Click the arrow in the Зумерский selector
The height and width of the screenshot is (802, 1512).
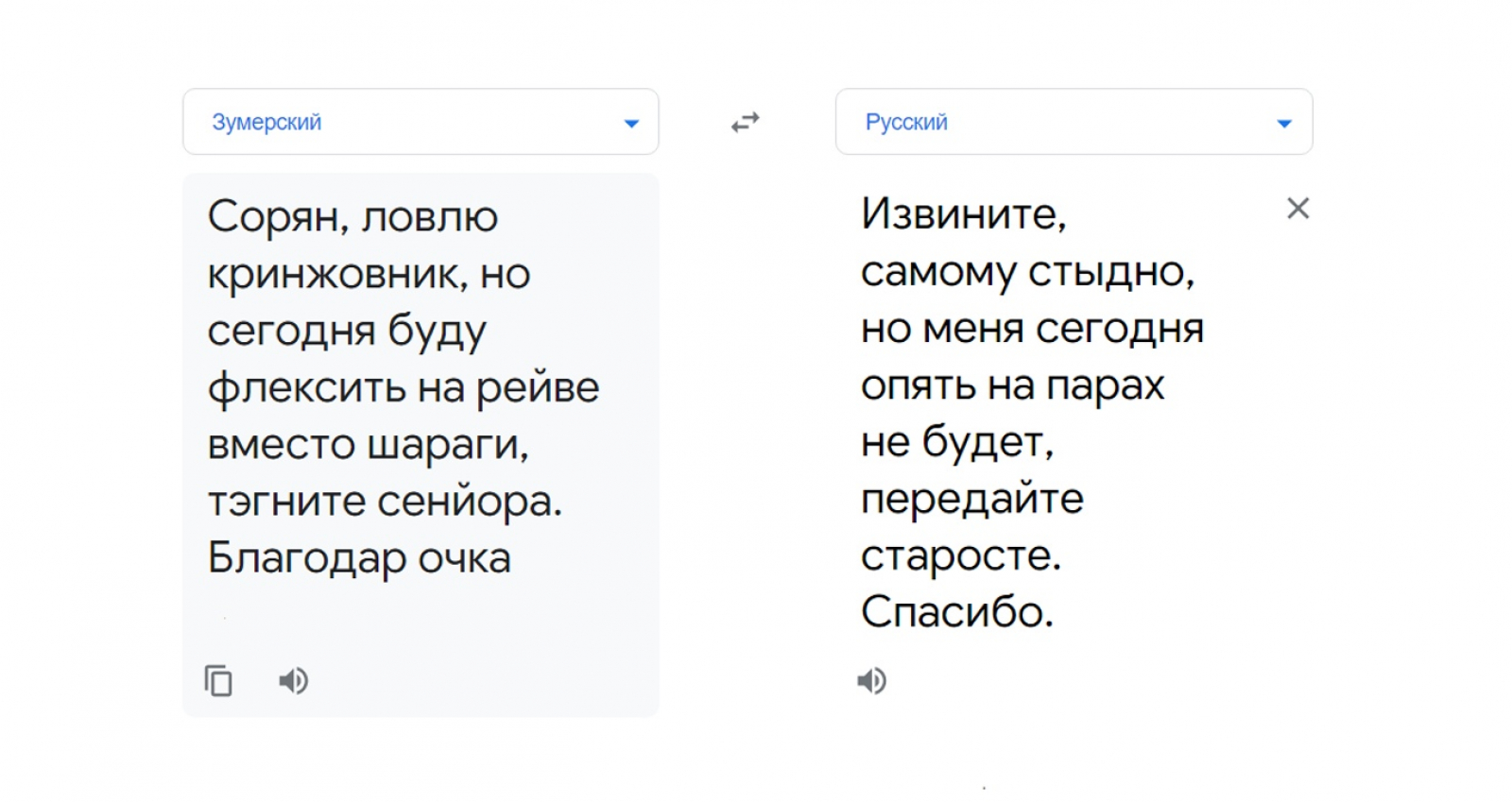[x=631, y=124]
